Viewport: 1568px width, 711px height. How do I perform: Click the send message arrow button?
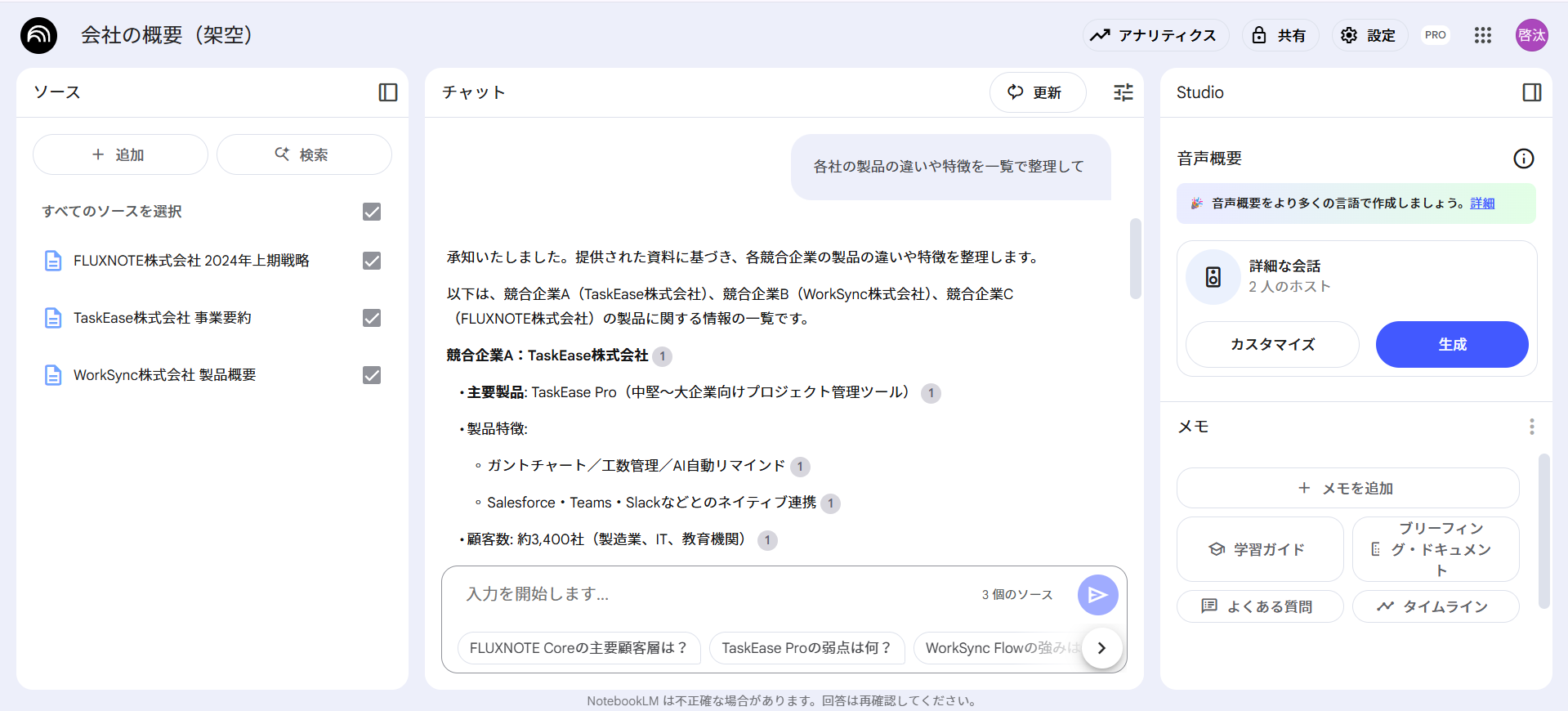tap(1097, 595)
